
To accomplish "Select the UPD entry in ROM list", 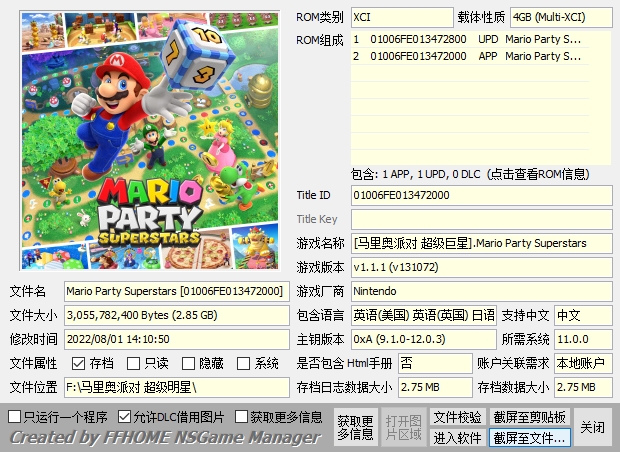I will click(x=480, y=39).
